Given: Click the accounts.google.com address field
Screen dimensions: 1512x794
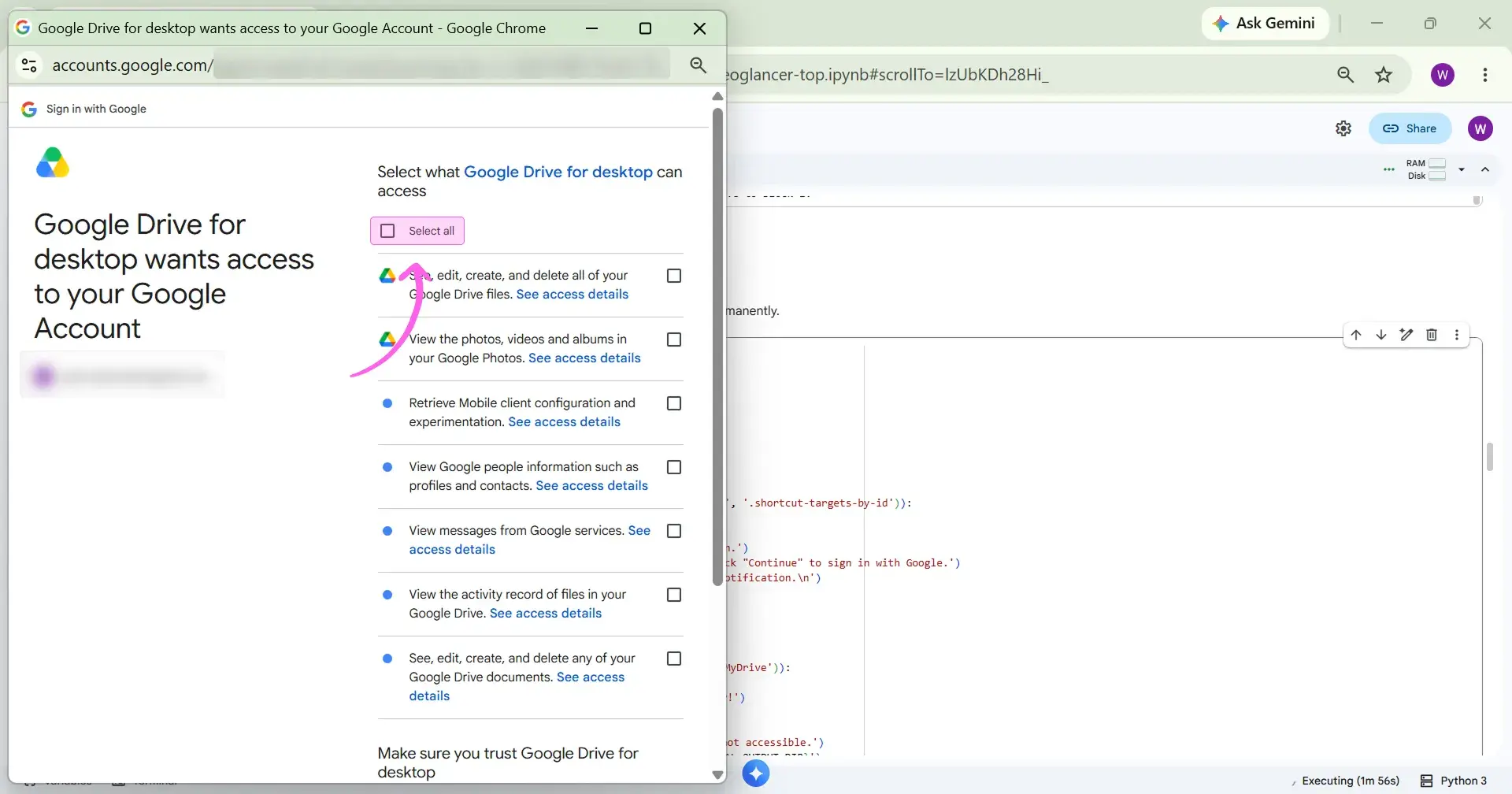Looking at the screenshot, I should tap(361, 65).
